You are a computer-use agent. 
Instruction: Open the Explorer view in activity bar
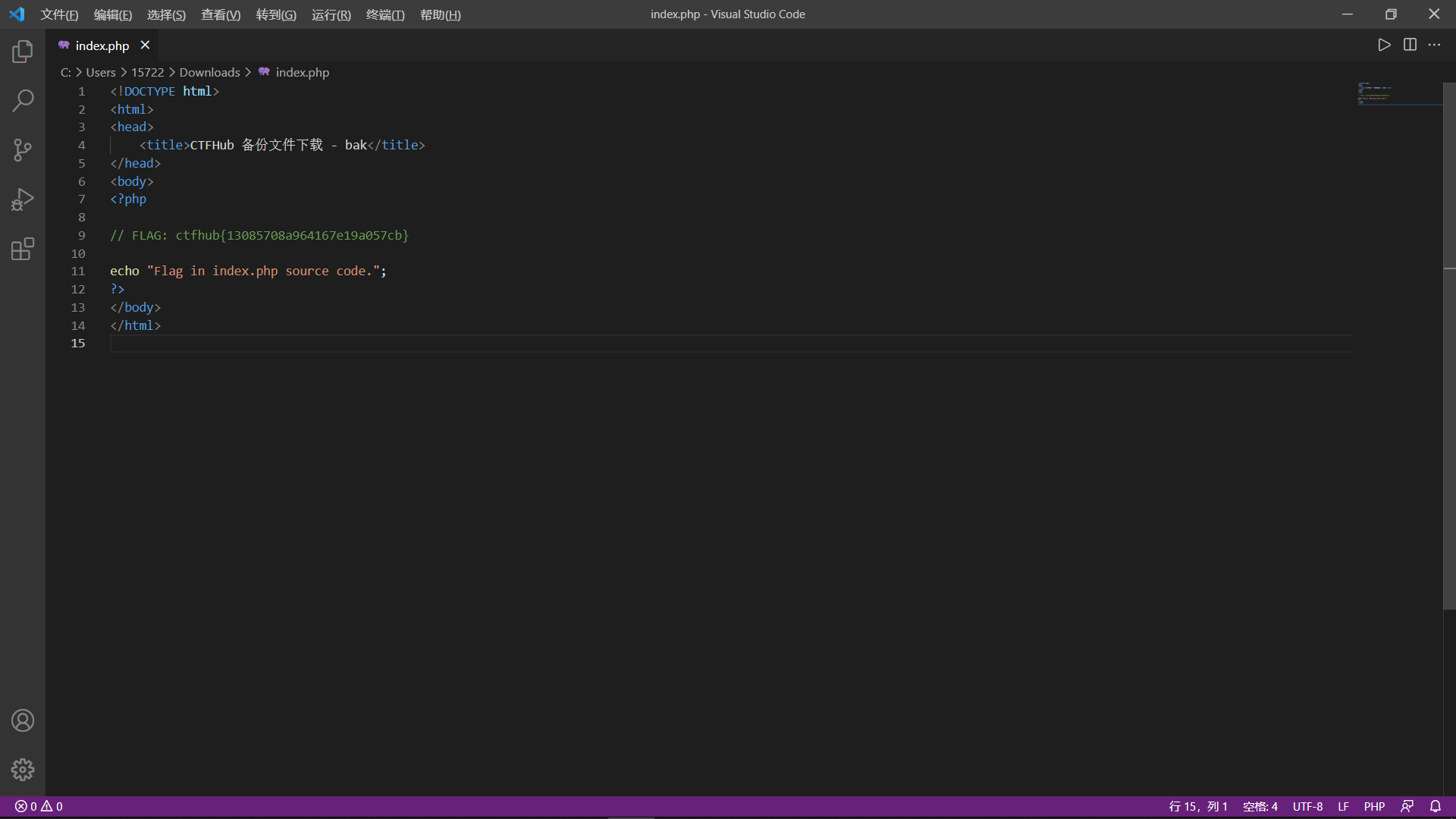23,51
